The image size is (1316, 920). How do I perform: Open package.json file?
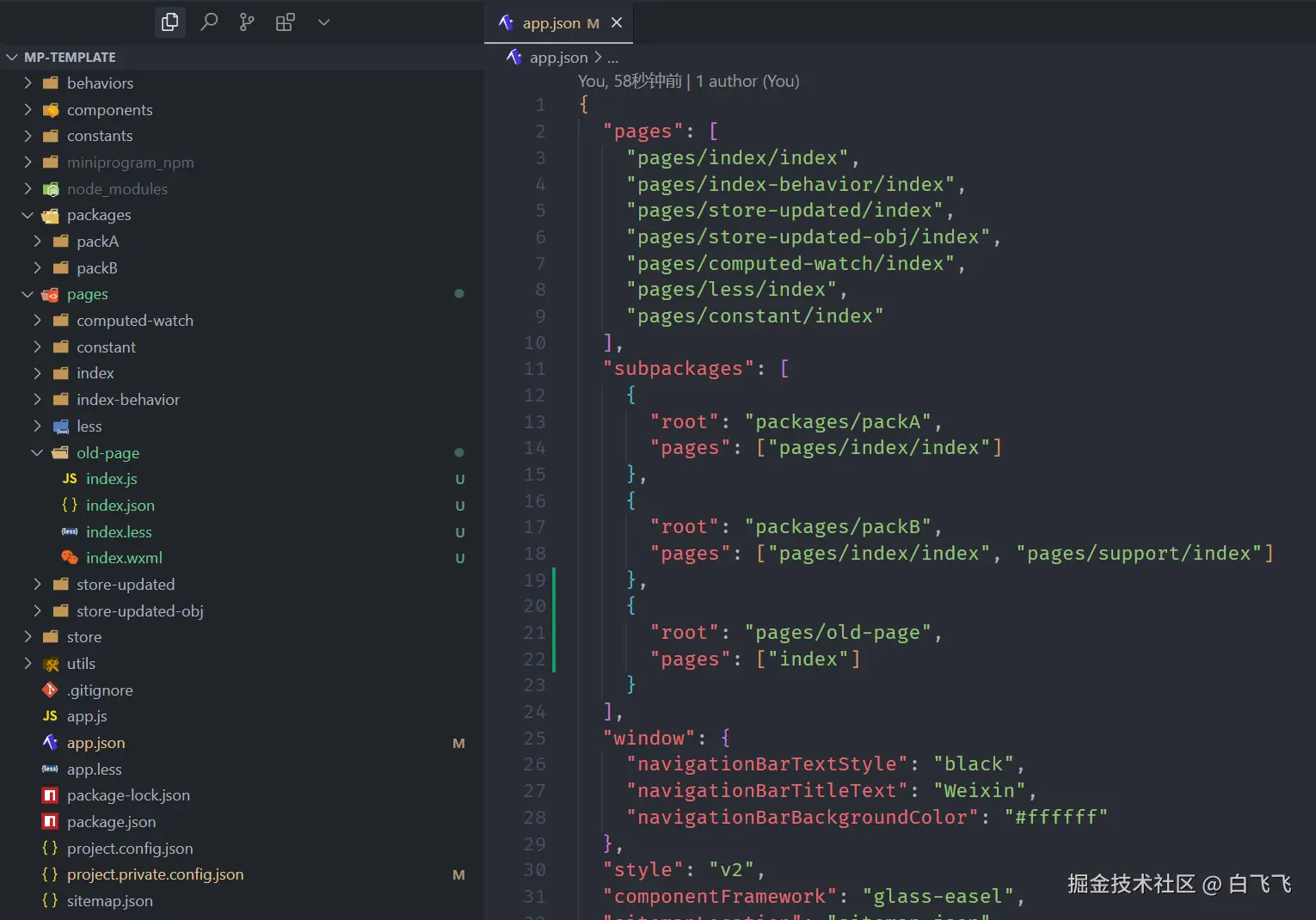(112, 822)
